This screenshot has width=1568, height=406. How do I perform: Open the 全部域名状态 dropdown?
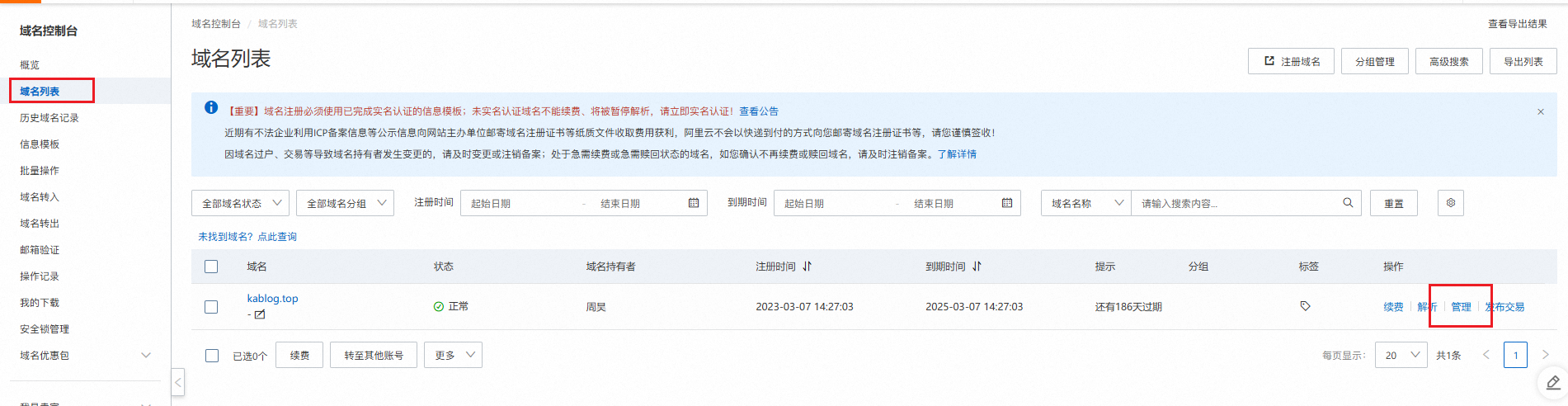click(x=240, y=203)
